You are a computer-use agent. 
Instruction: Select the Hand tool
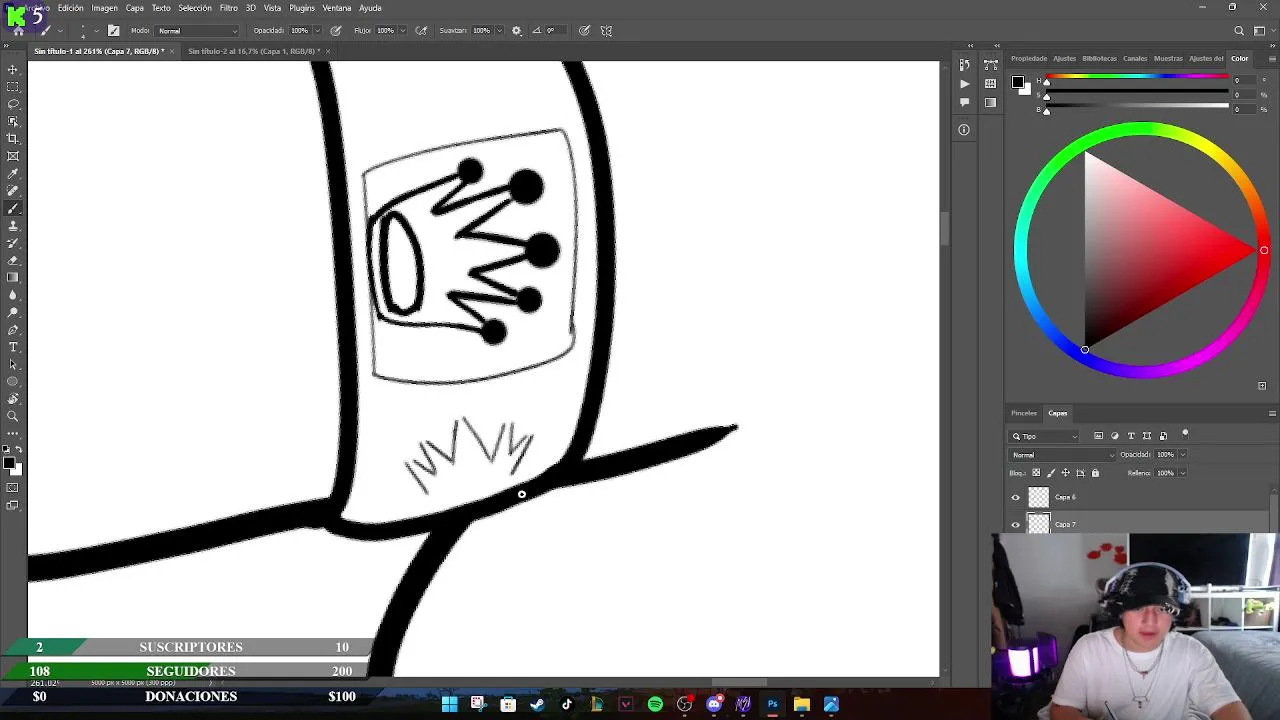(13, 399)
